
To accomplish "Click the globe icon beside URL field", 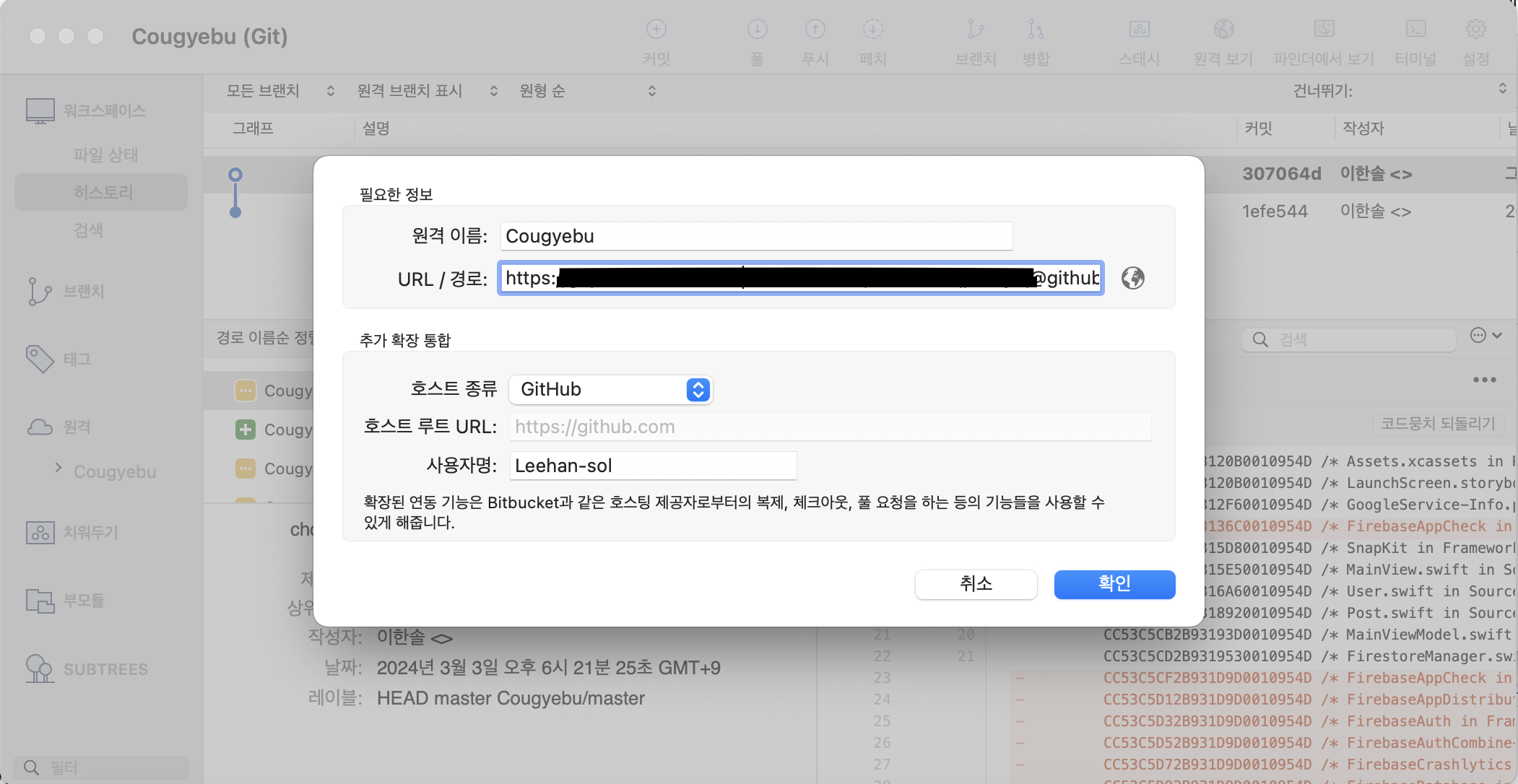I will 1132,278.
